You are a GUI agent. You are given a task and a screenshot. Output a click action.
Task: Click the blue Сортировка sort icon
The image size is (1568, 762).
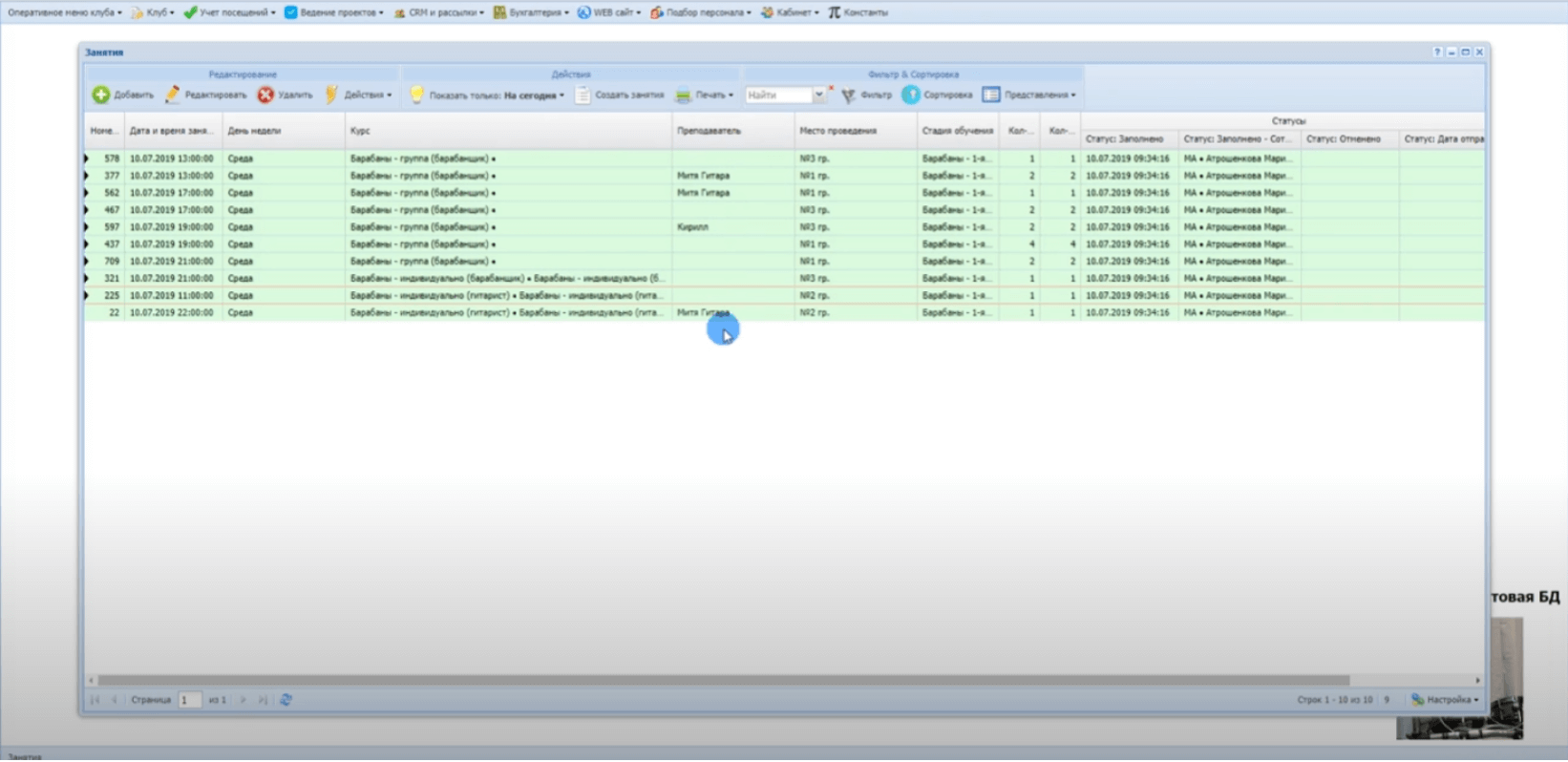click(911, 95)
